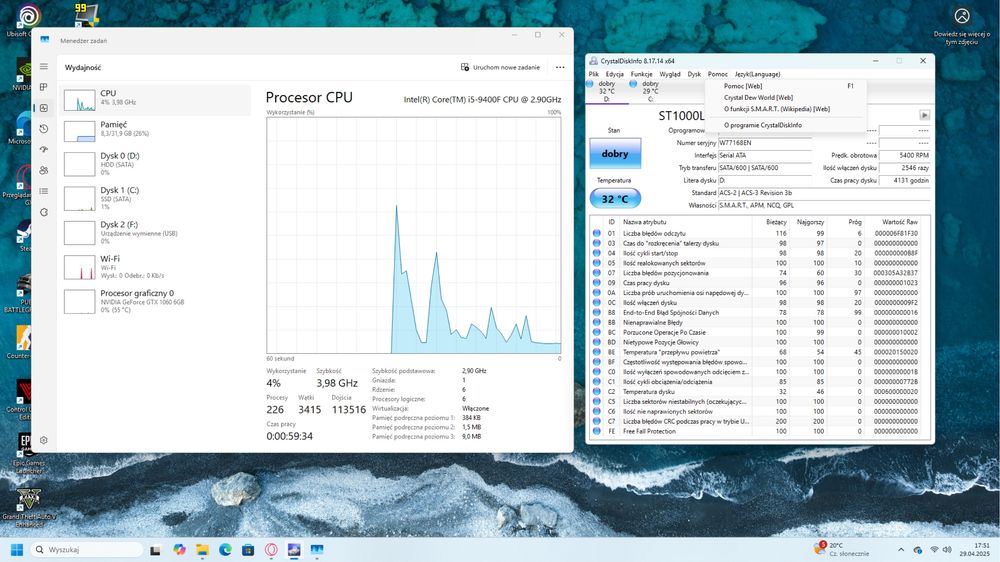Open Microsoft Store from the taskbar
Viewport: 1000px width, 562px height.
tap(248, 550)
